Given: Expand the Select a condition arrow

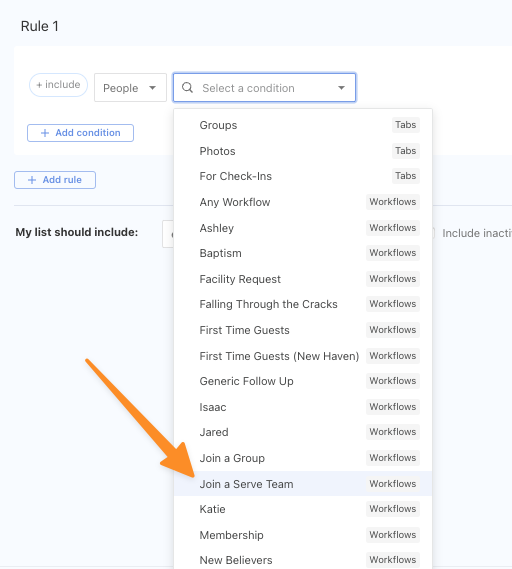Looking at the screenshot, I should pyautogui.click(x=341, y=87).
